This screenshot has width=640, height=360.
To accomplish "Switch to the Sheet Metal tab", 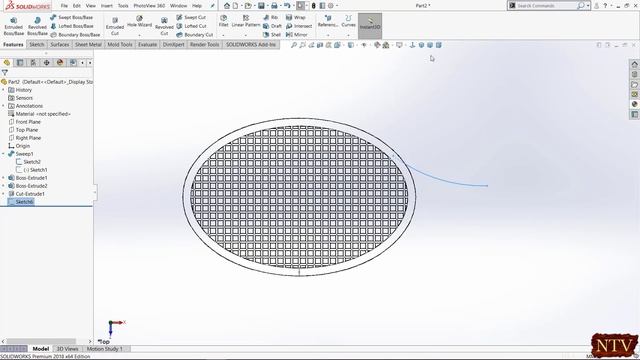I will point(88,44).
